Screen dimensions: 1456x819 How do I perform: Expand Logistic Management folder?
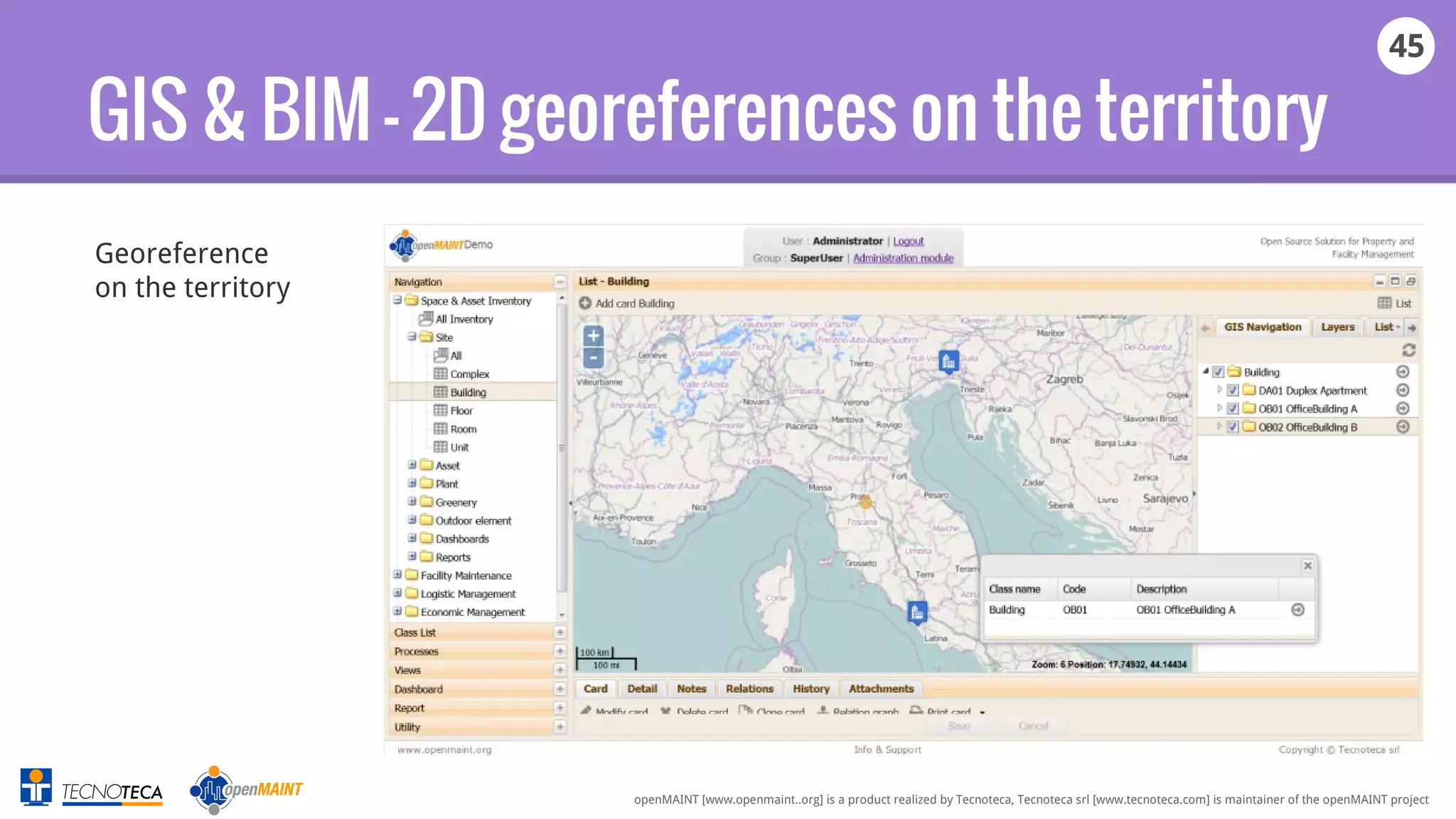(397, 593)
